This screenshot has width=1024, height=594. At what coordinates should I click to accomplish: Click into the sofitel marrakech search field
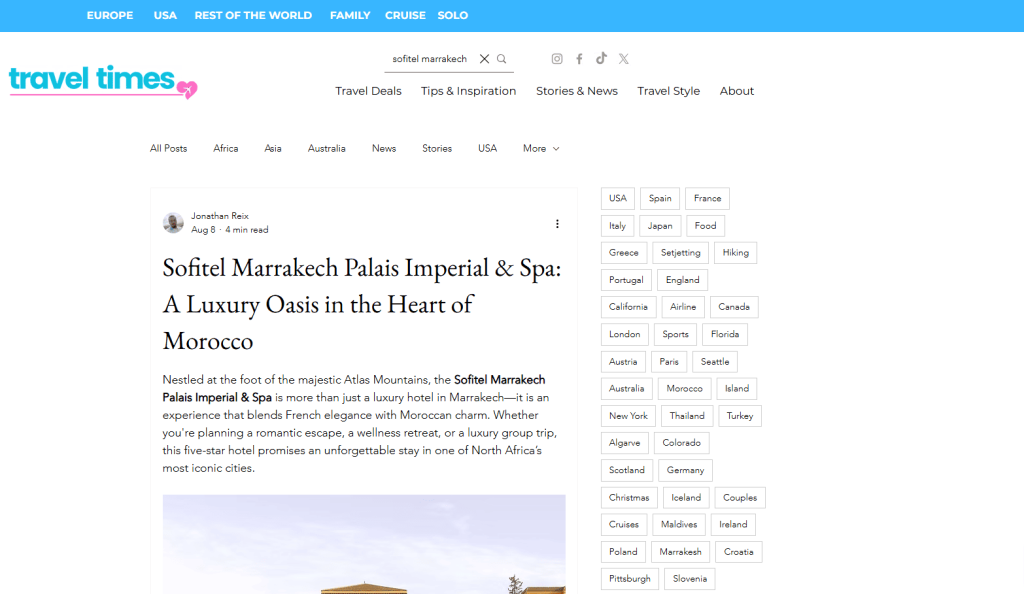point(429,59)
